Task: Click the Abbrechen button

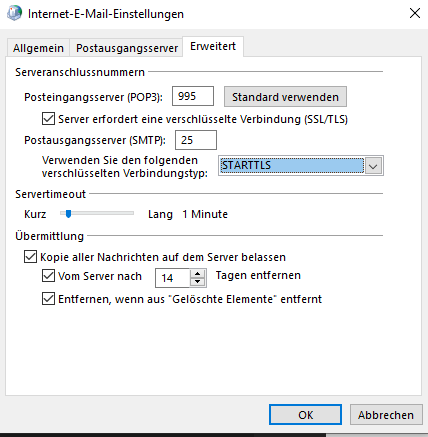Action: (x=386, y=415)
